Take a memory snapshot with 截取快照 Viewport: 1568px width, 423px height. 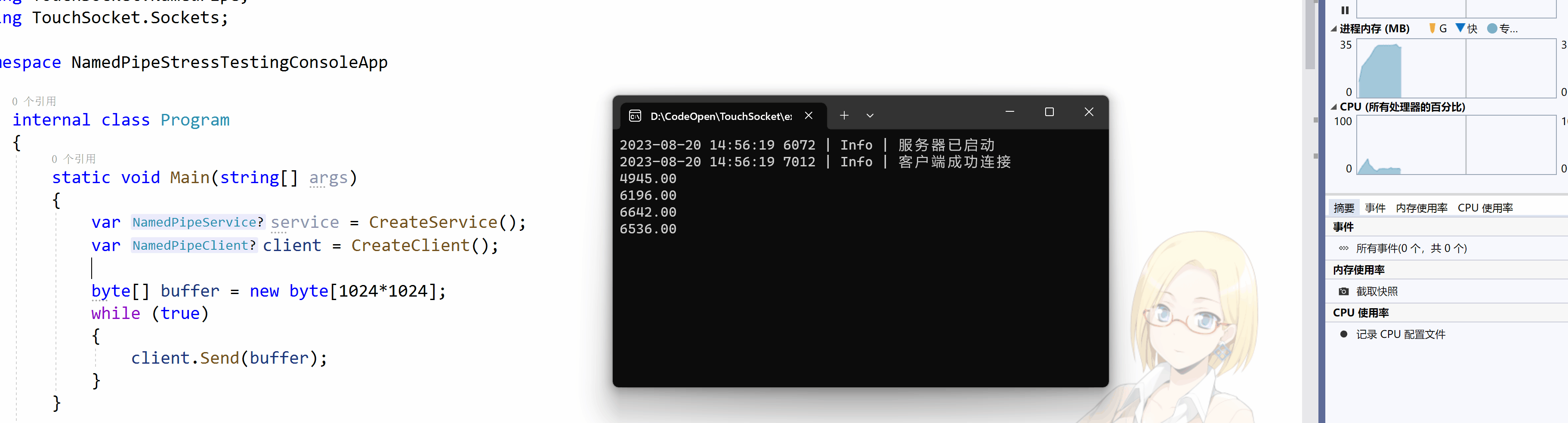point(1377,291)
